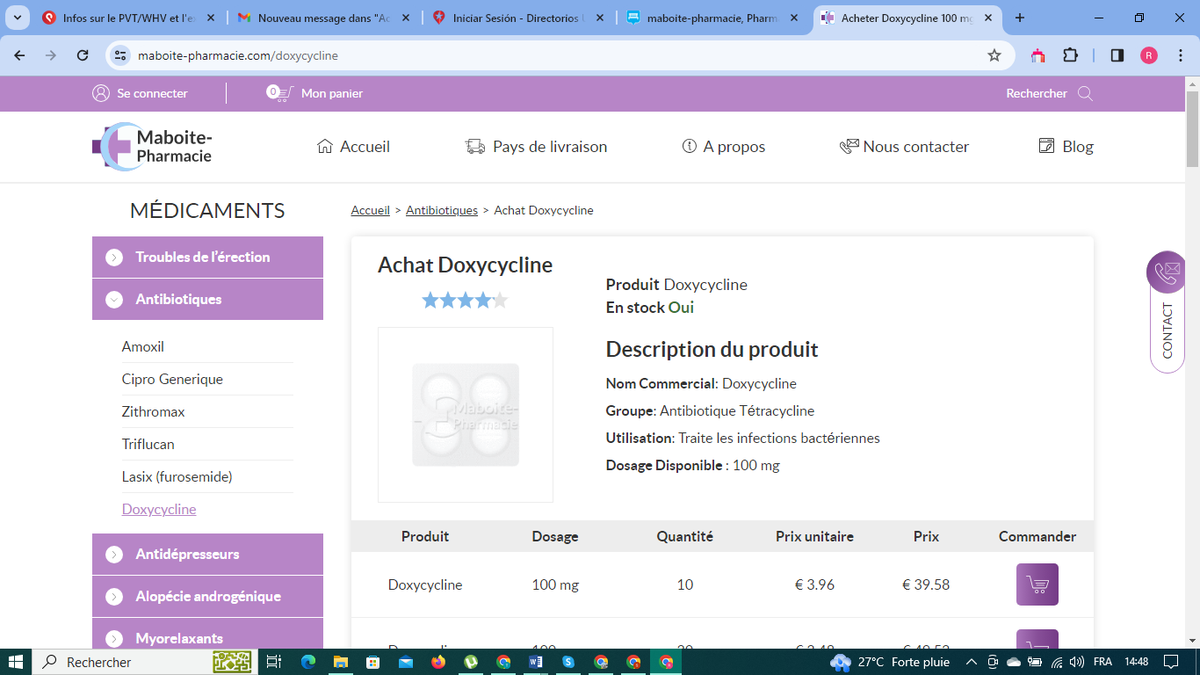The width and height of the screenshot is (1200, 675).
Task: Open Word from taskbar
Action: [535, 662]
